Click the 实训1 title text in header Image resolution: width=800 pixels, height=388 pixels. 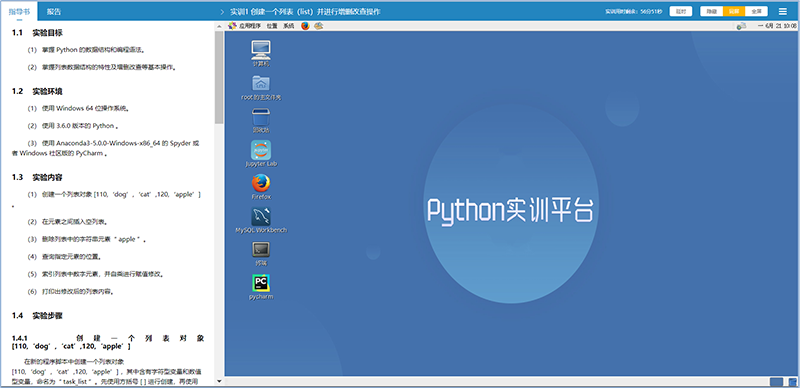[x=305, y=11]
